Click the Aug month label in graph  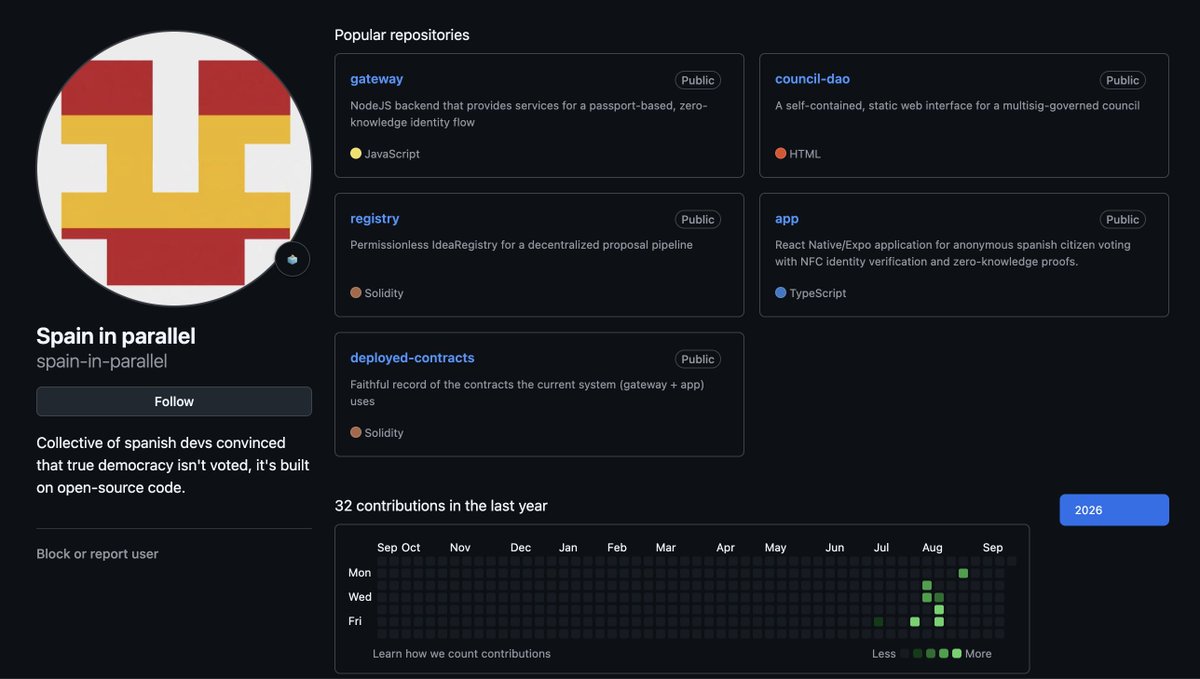coord(932,548)
